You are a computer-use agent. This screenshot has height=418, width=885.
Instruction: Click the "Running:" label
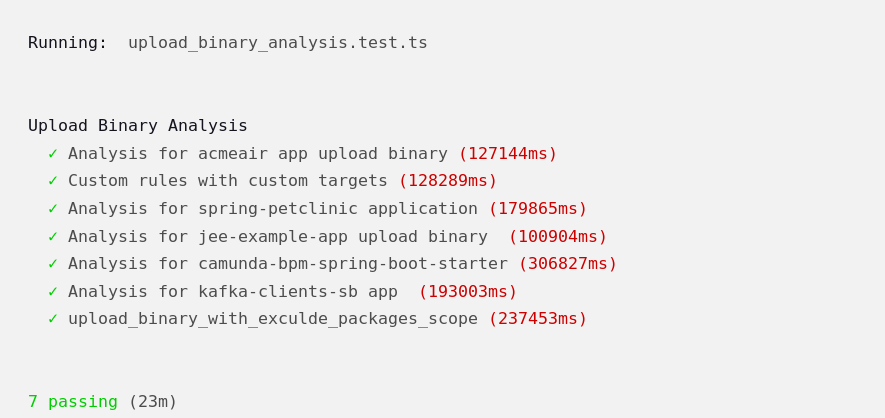point(67,43)
